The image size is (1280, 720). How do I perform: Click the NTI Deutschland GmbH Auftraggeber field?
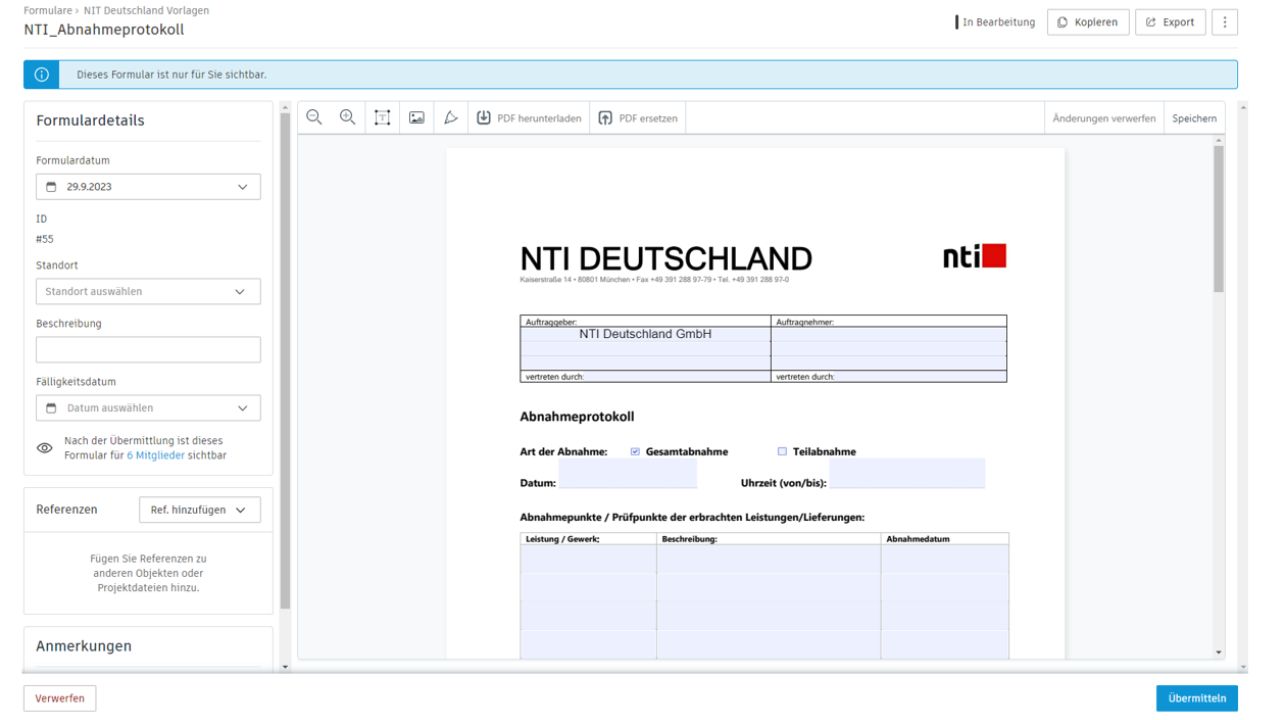click(645, 334)
